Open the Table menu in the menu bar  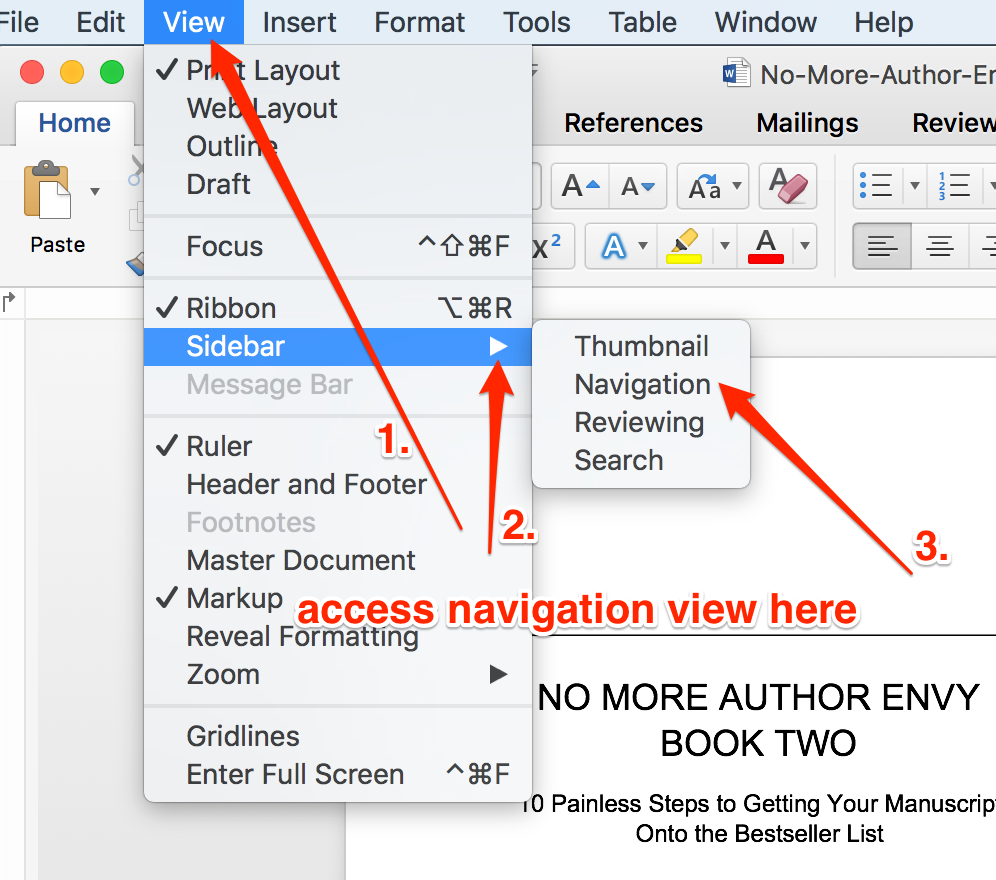coord(641,22)
